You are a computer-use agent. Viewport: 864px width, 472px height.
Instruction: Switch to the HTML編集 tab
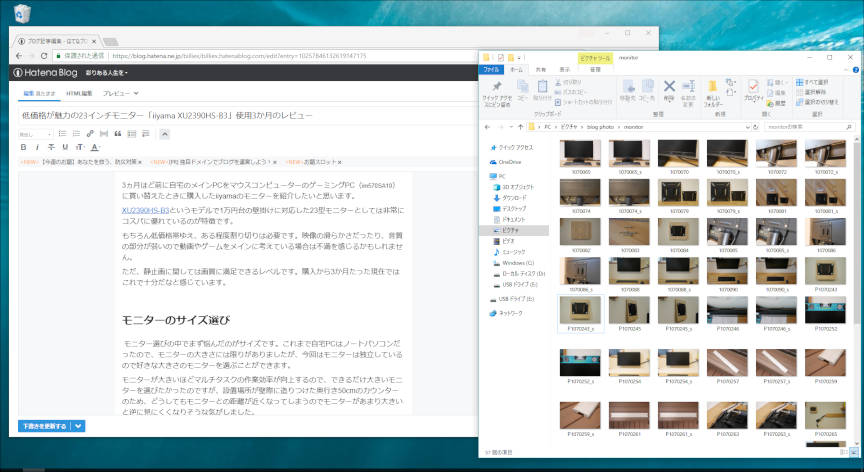point(79,94)
